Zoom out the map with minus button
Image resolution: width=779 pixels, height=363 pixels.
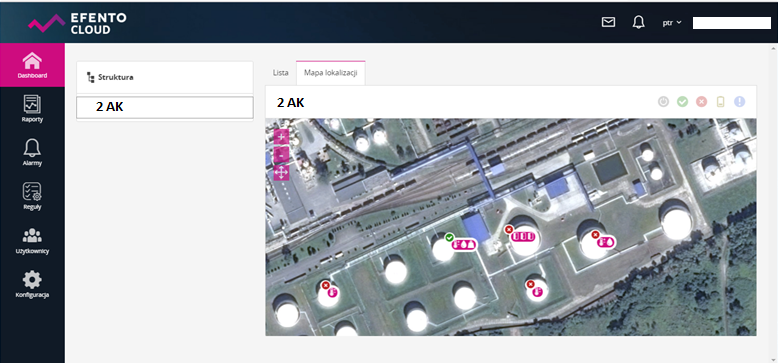click(282, 155)
